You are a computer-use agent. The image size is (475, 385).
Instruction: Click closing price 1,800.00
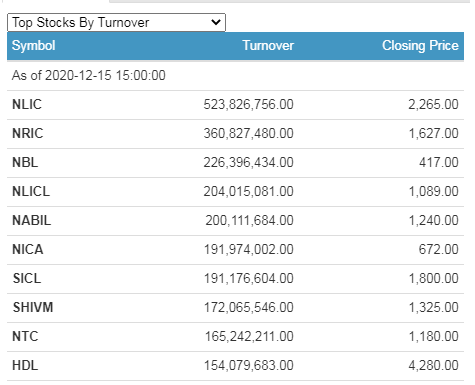tap(434, 278)
